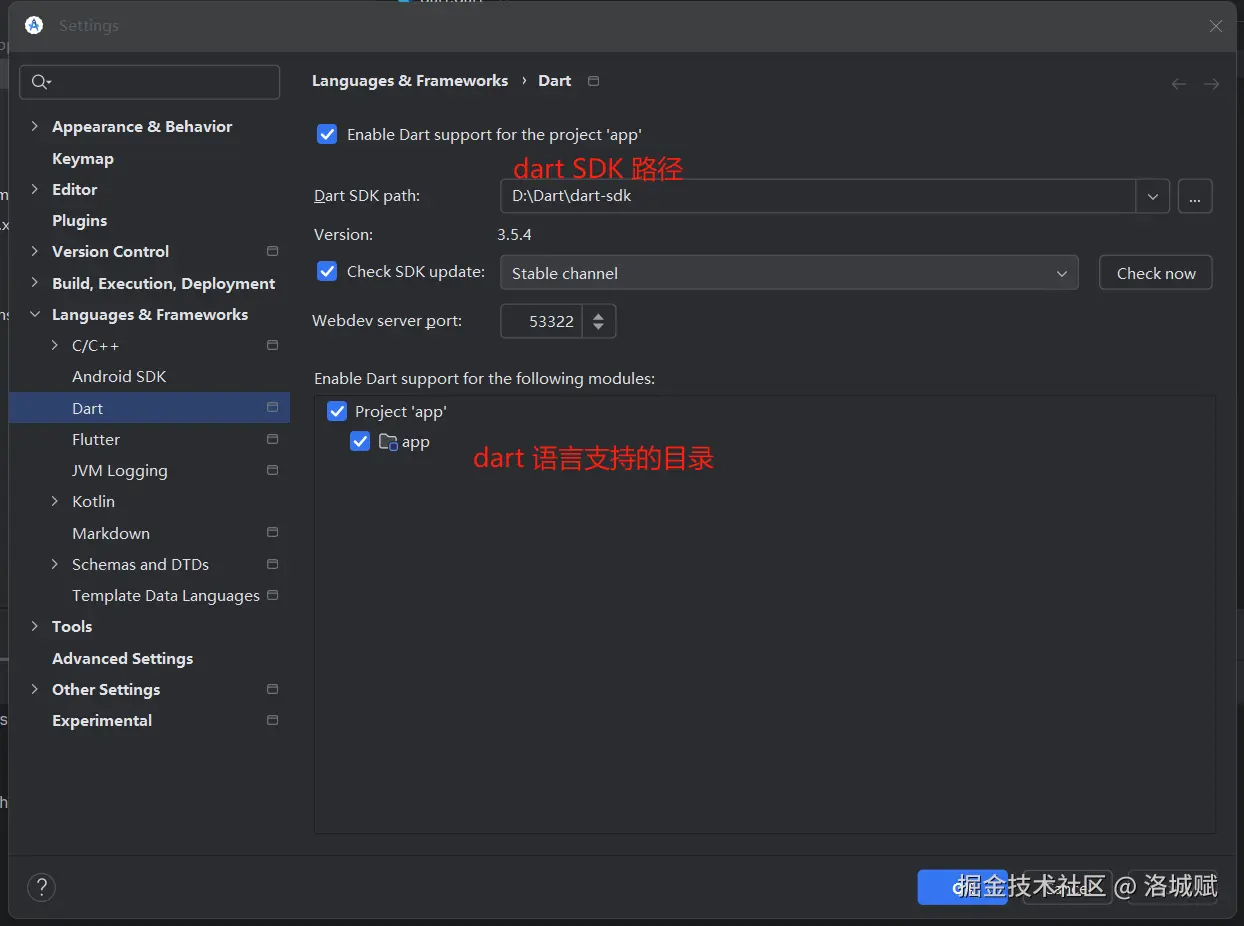Click project-level icon next to Experimental
The image size is (1244, 926).
click(272, 720)
